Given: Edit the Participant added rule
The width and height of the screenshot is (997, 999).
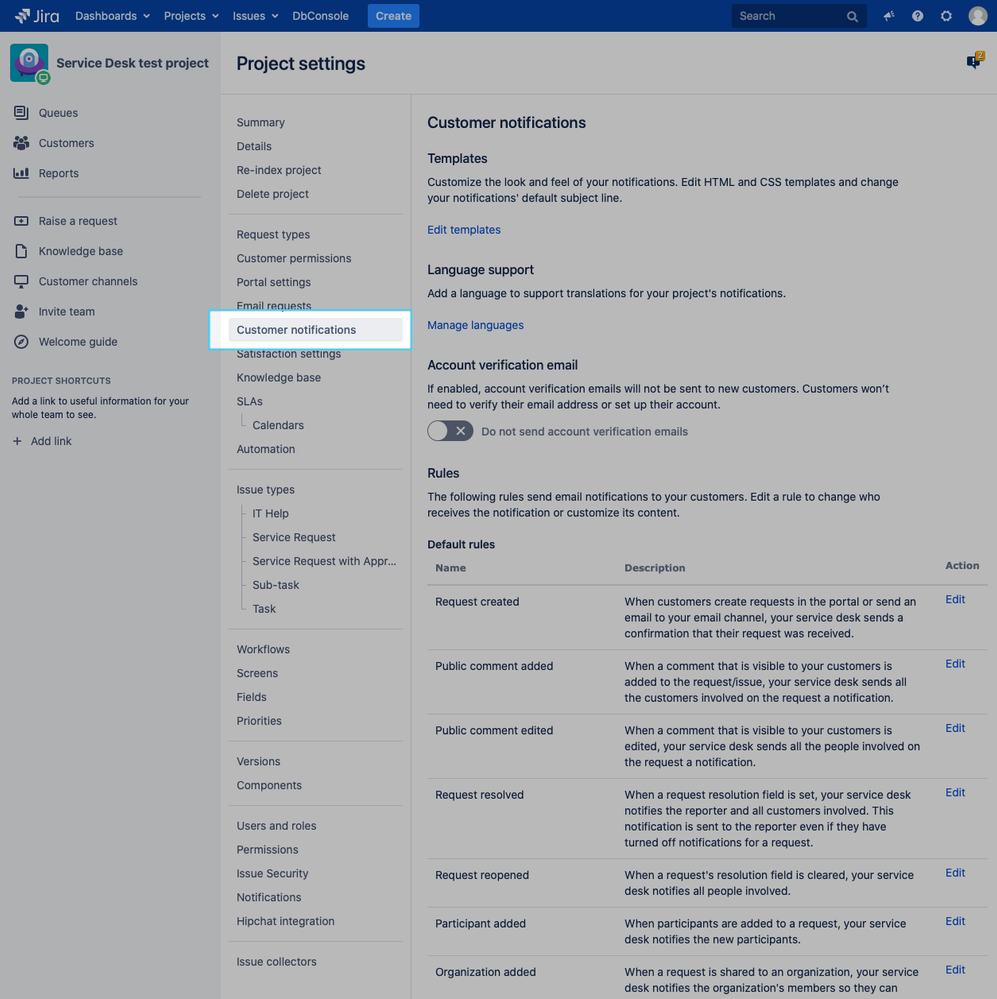Looking at the screenshot, I should tap(955, 921).
